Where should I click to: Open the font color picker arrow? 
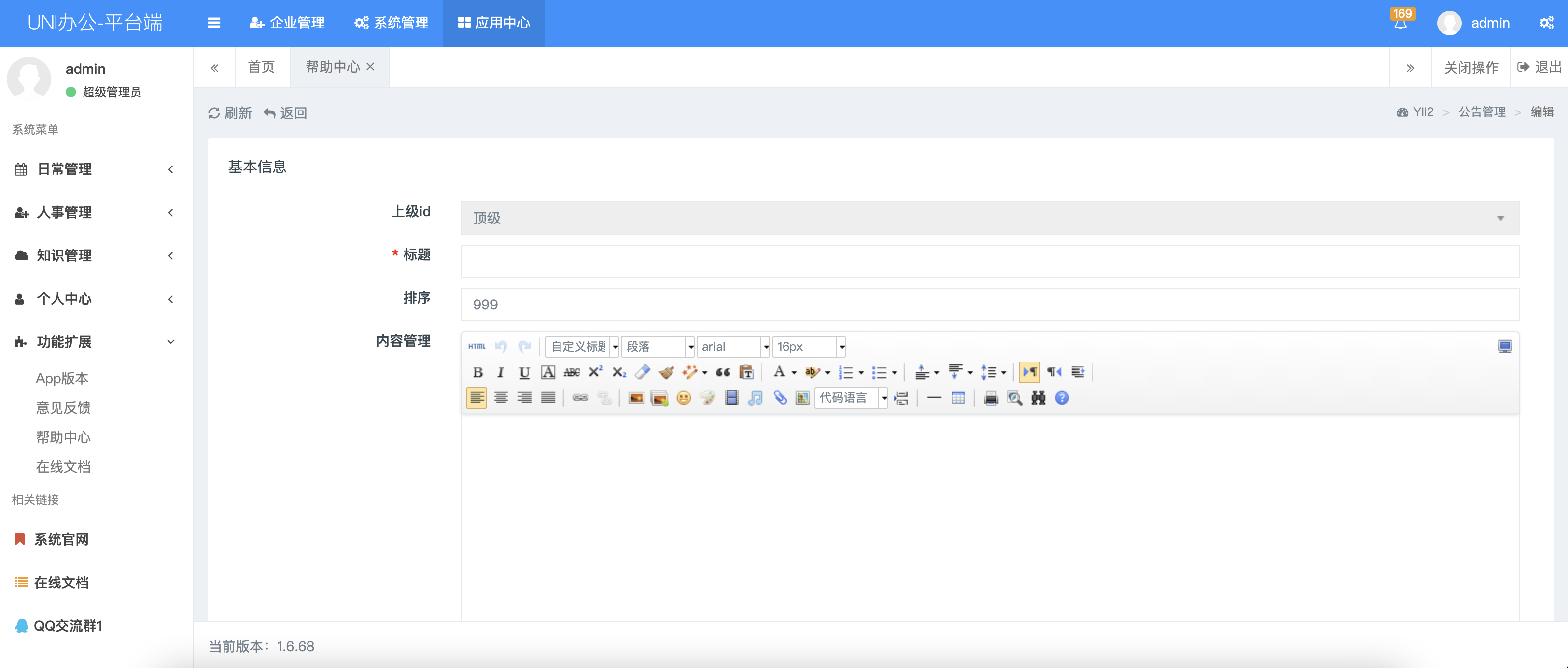click(x=794, y=372)
